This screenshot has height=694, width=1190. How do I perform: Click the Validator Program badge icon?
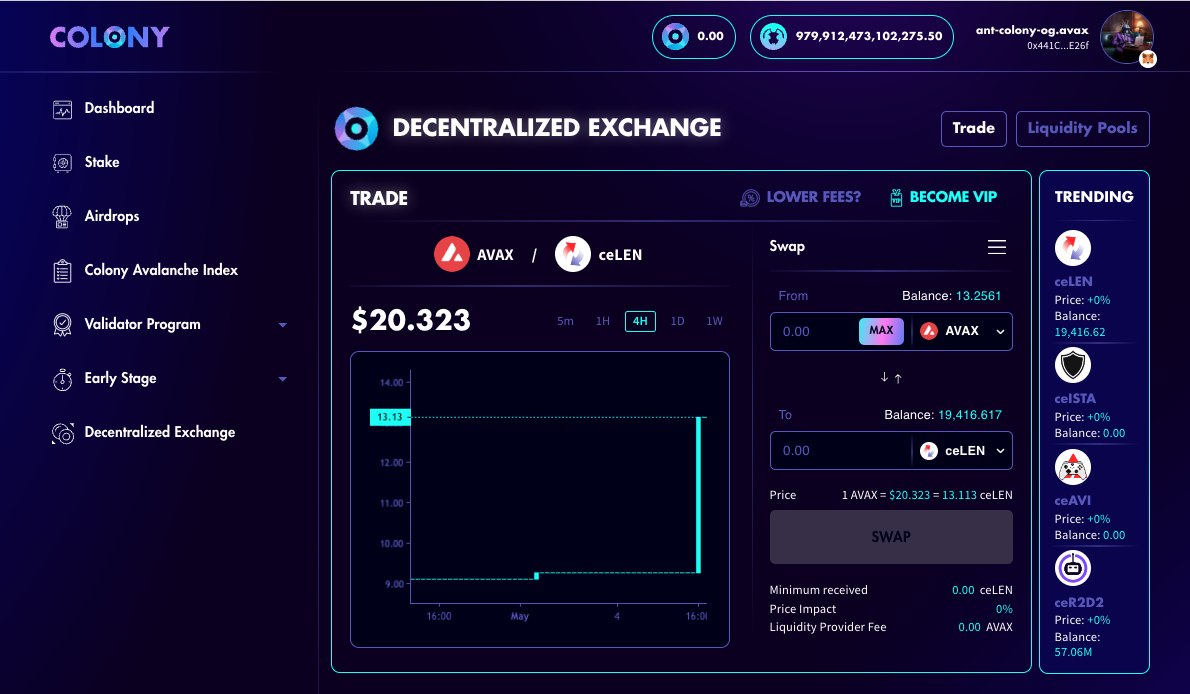(x=62, y=325)
